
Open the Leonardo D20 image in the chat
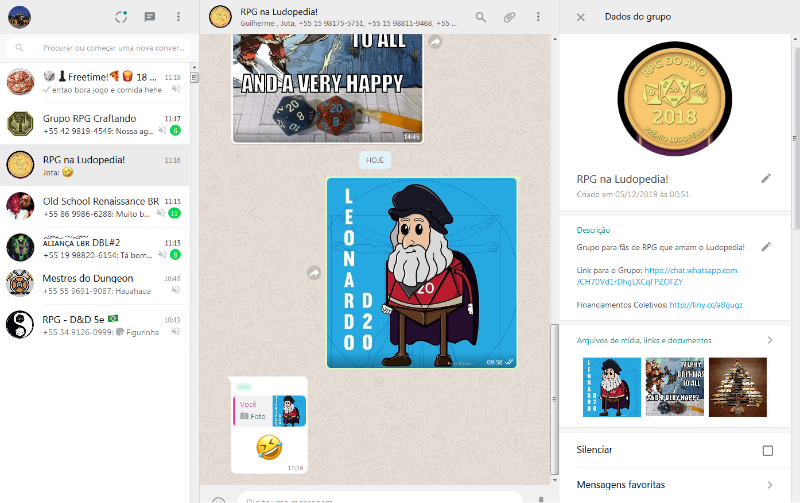pyautogui.click(x=421, y=273)
